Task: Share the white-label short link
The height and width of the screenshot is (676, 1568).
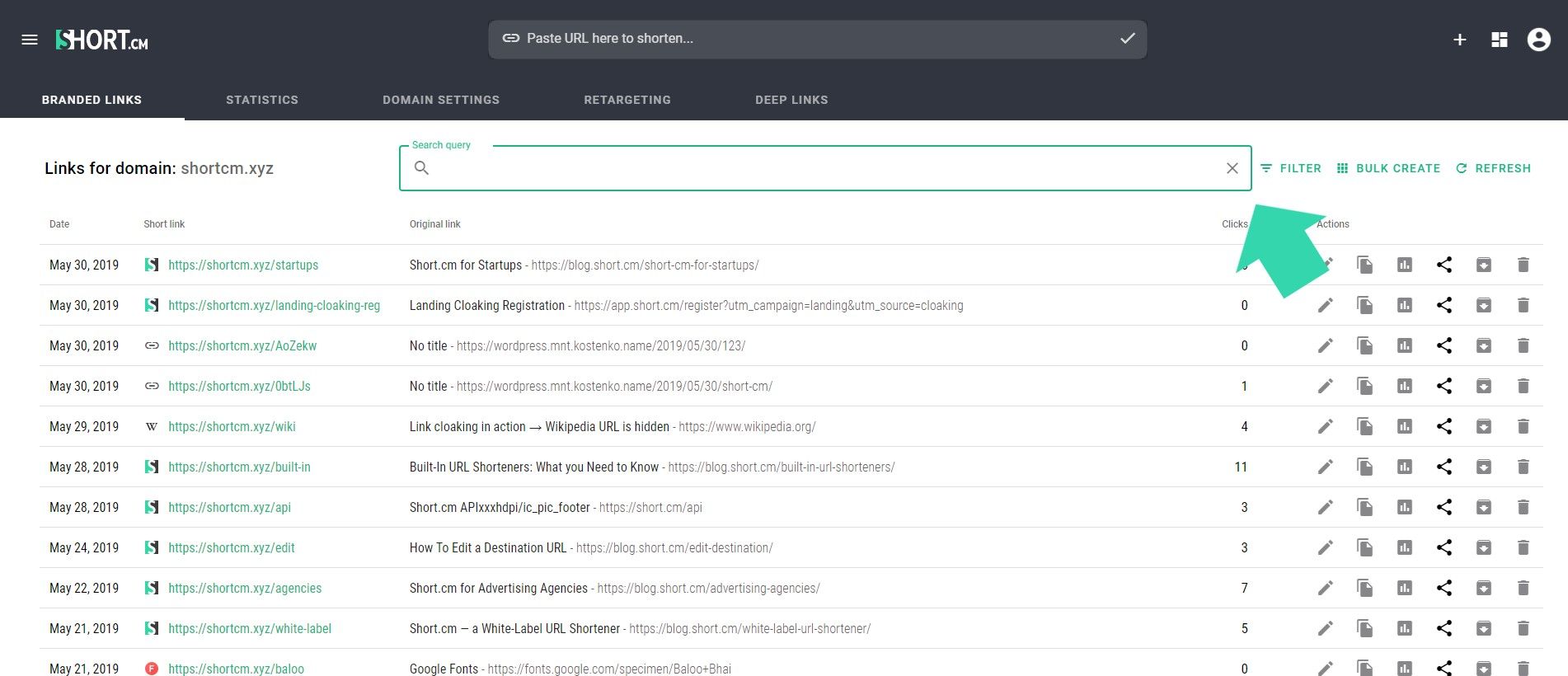Action: coord(1444,628)
